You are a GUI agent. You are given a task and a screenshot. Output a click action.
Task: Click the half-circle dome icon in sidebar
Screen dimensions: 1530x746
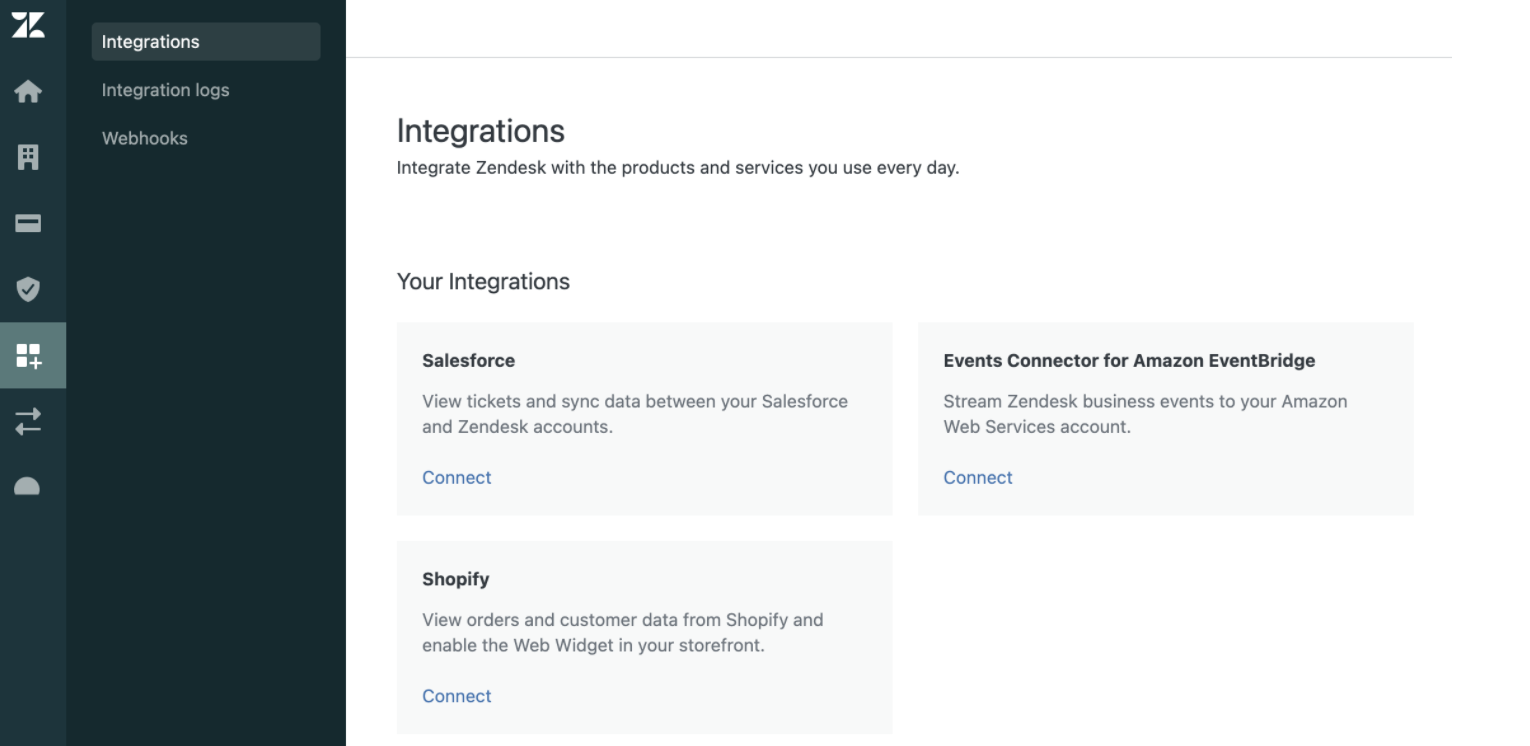28,486
